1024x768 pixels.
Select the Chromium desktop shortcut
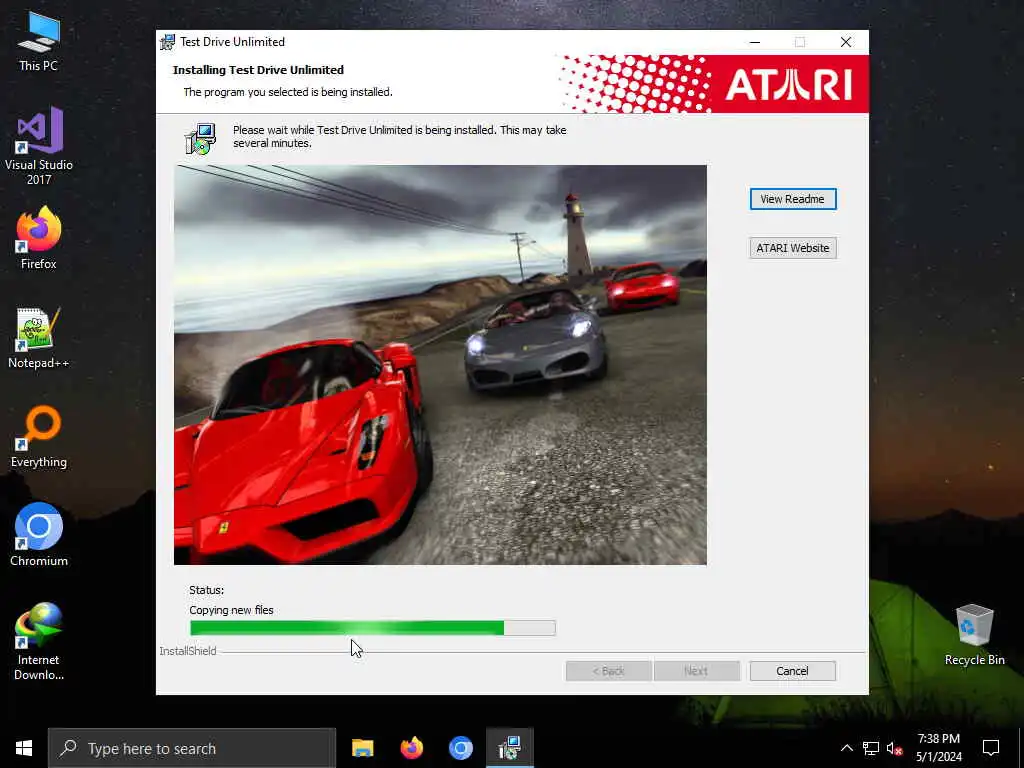pyautogui.click(x=39, y=534)
